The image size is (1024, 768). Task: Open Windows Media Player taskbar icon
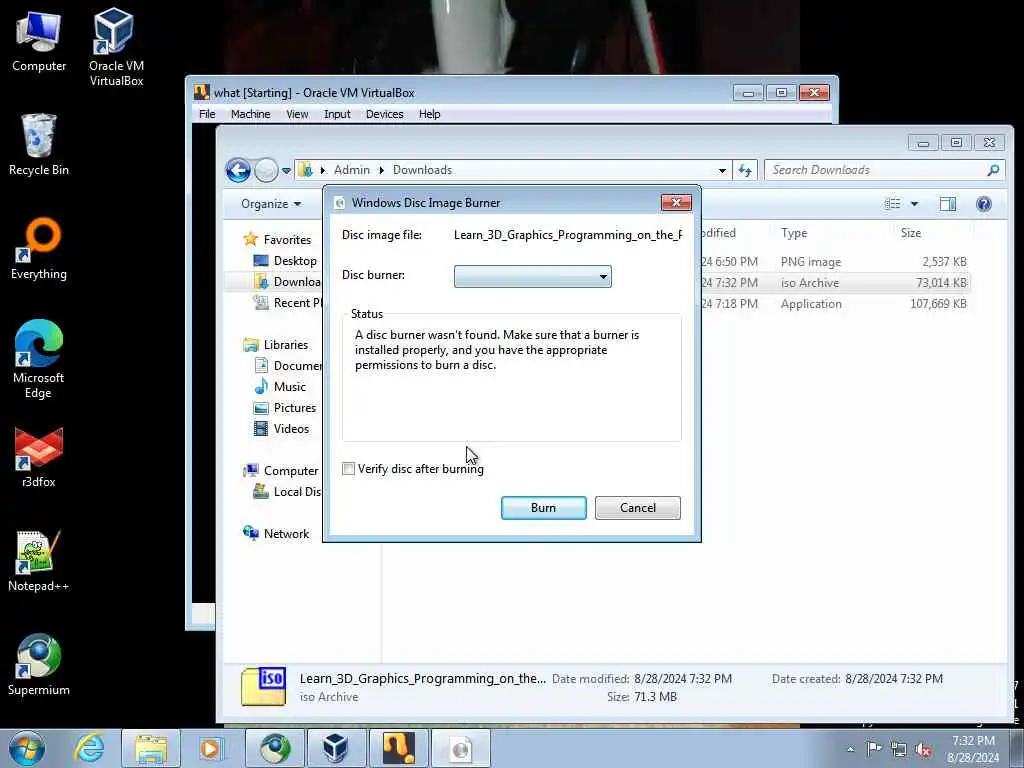point(211,748)
